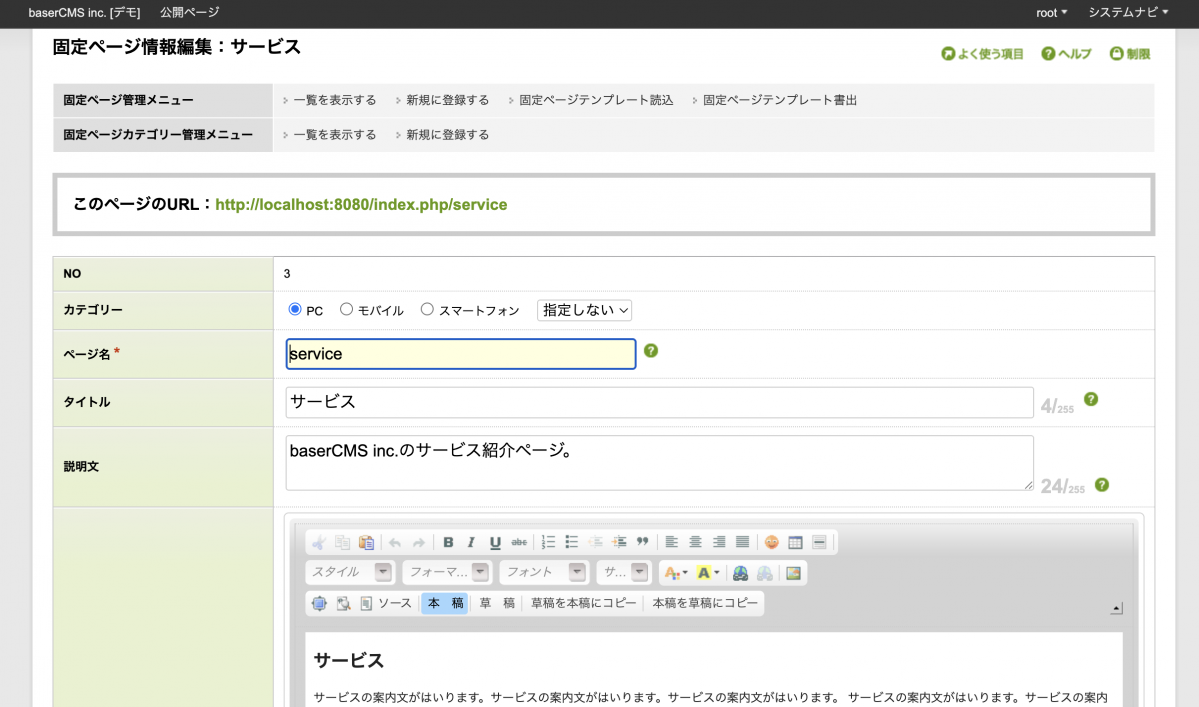Image resolution: width=1199 pixels, height=707 pixels.
Task: Apply italic formatting in the editor
Action: coord(471,542)
